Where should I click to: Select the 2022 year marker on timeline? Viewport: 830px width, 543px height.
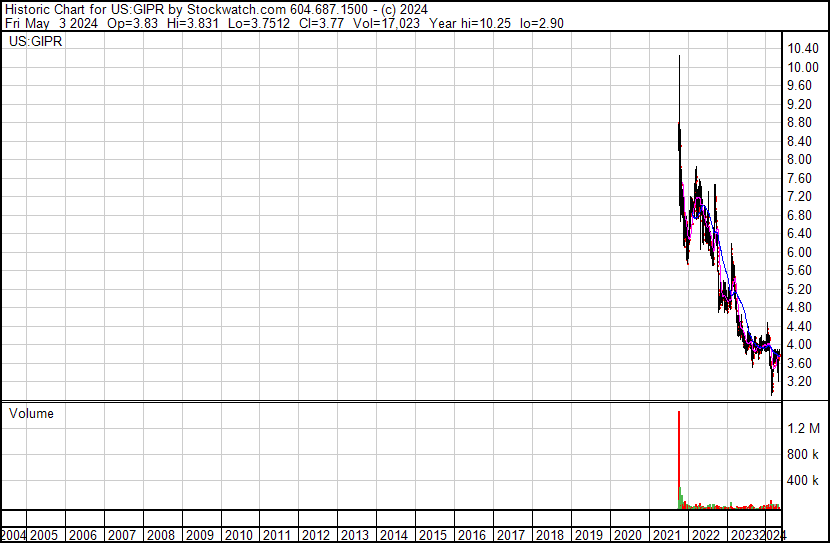[705, 535]
